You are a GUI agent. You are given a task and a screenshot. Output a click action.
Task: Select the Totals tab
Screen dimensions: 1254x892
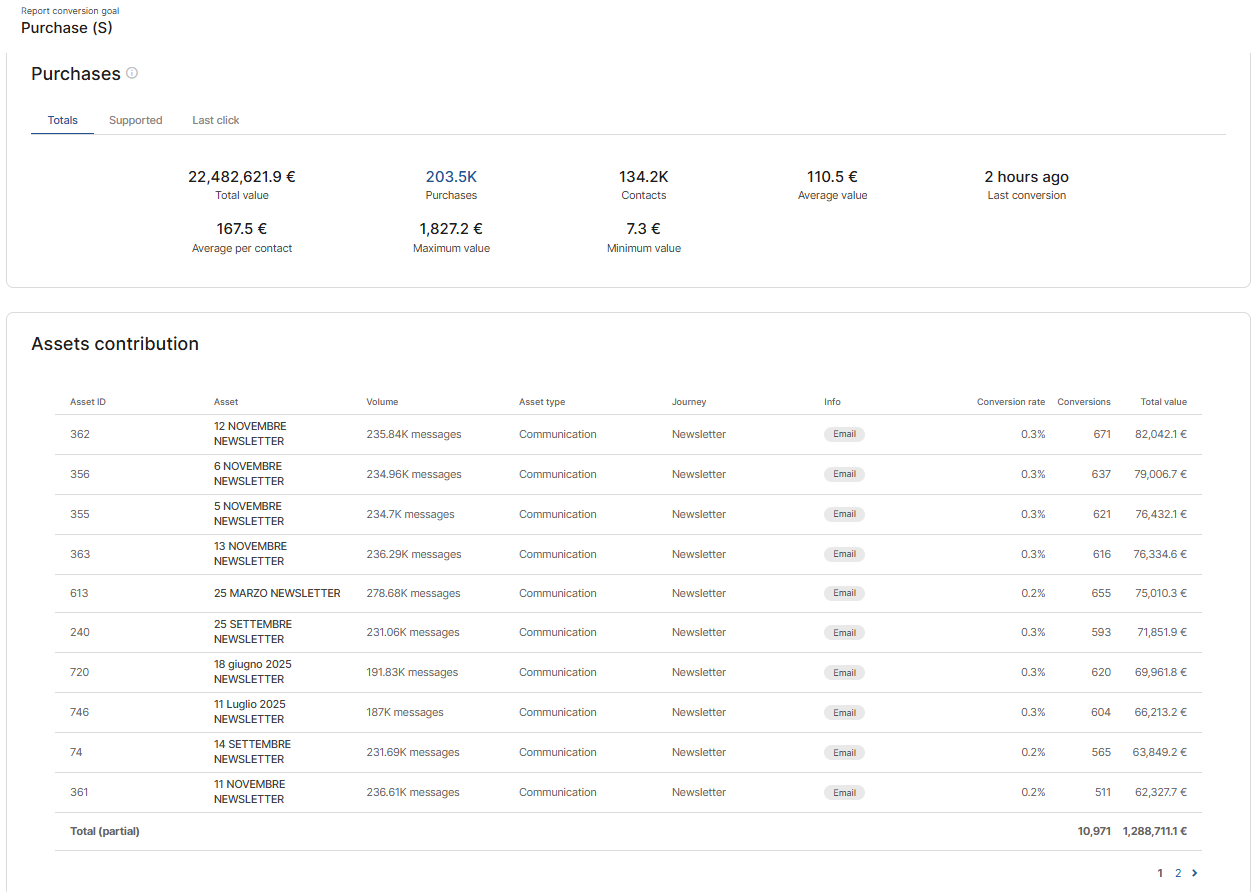pyautogui.click(x=62, y=120)
